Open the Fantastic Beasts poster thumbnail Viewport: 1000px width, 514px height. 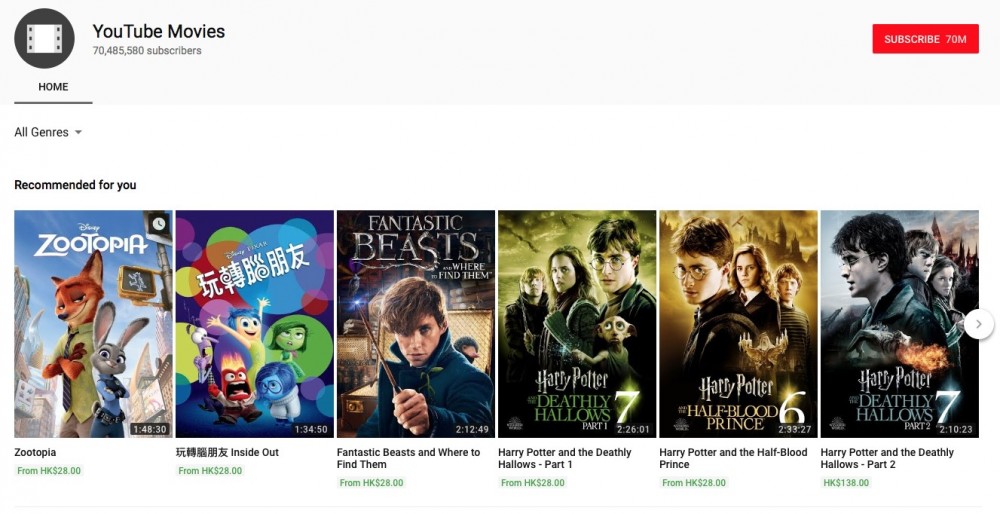(416, 323)
